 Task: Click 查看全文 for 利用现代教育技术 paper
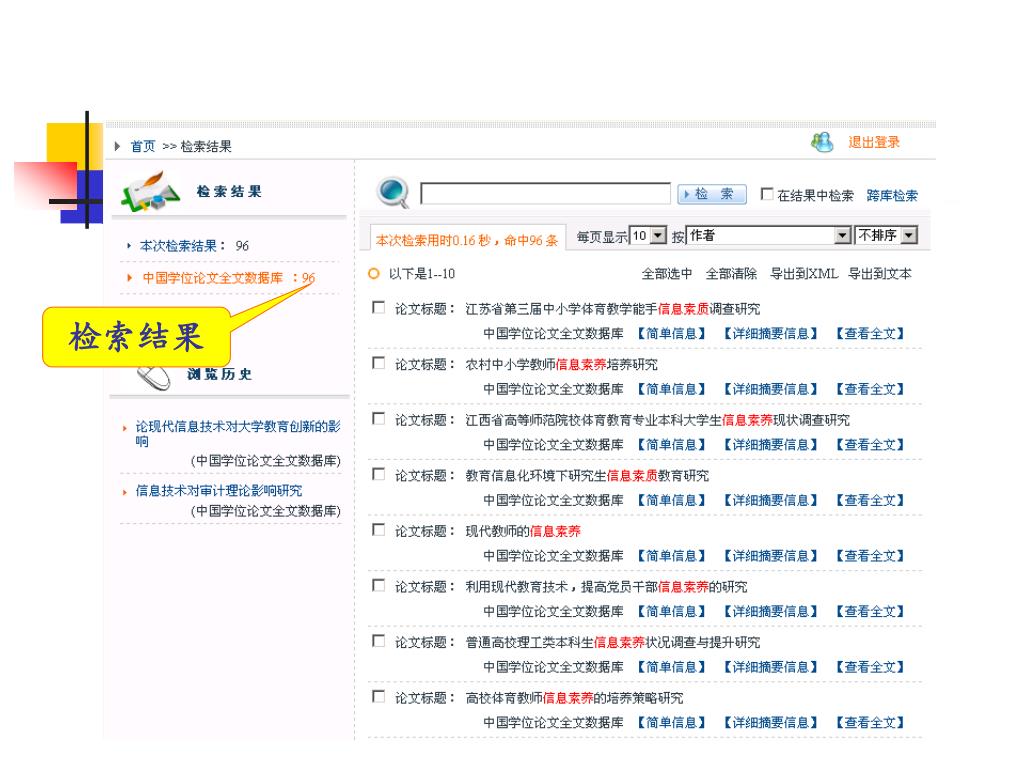[871, 611]
